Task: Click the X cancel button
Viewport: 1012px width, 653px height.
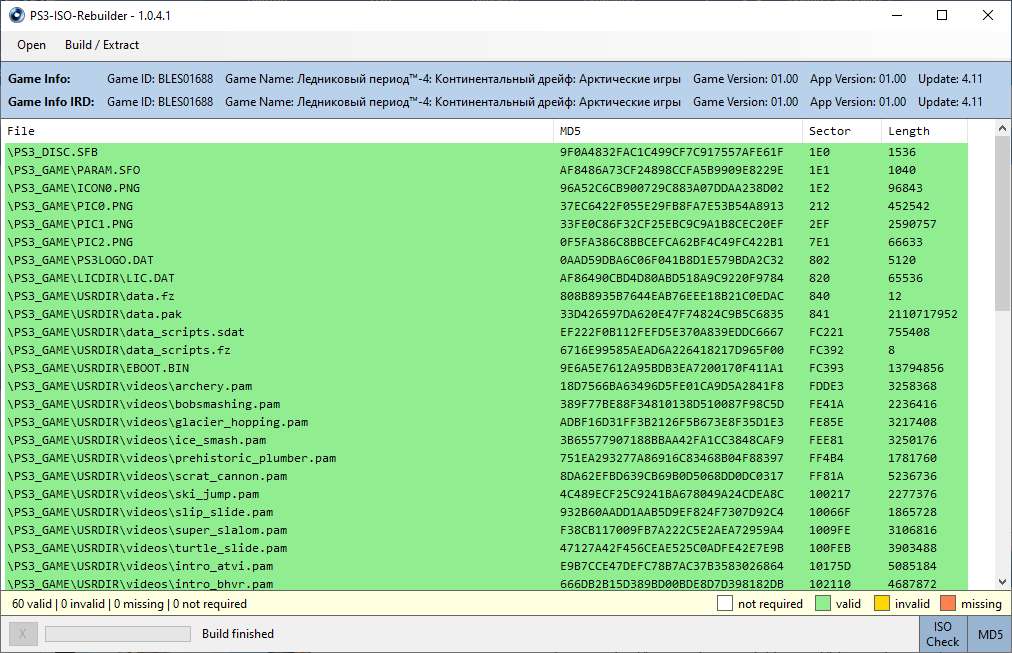Action: [23, 634]
